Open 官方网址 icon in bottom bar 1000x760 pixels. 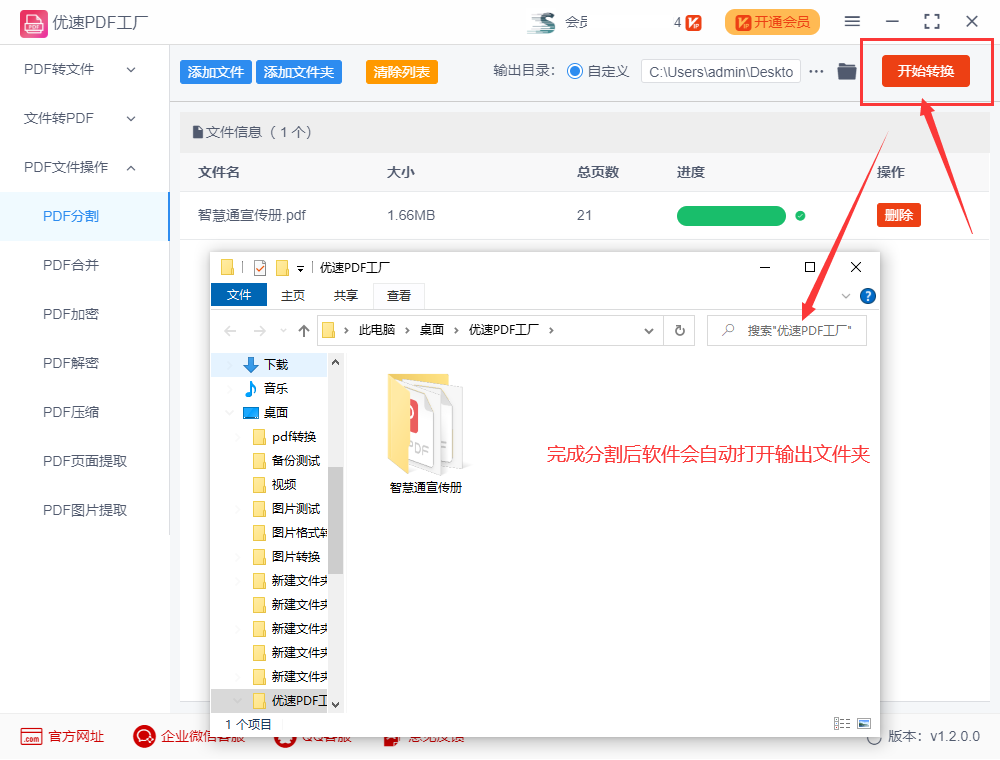click(x=31, y=737)
